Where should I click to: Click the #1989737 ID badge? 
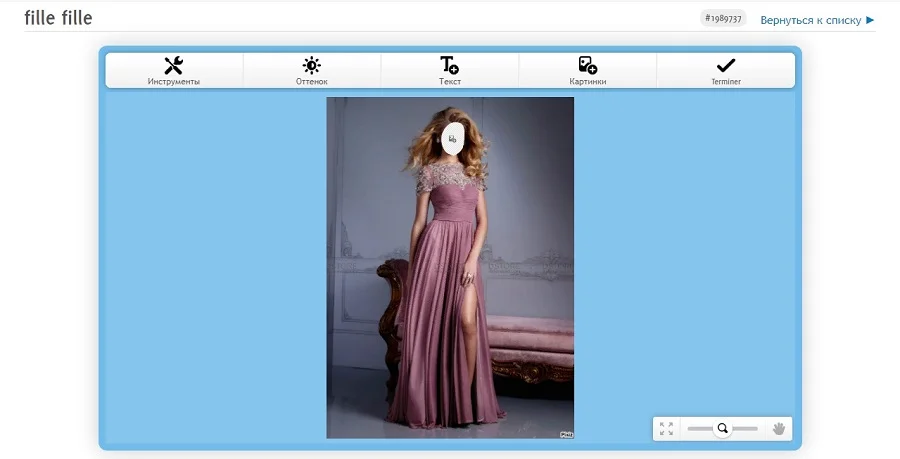click(723, 18)
